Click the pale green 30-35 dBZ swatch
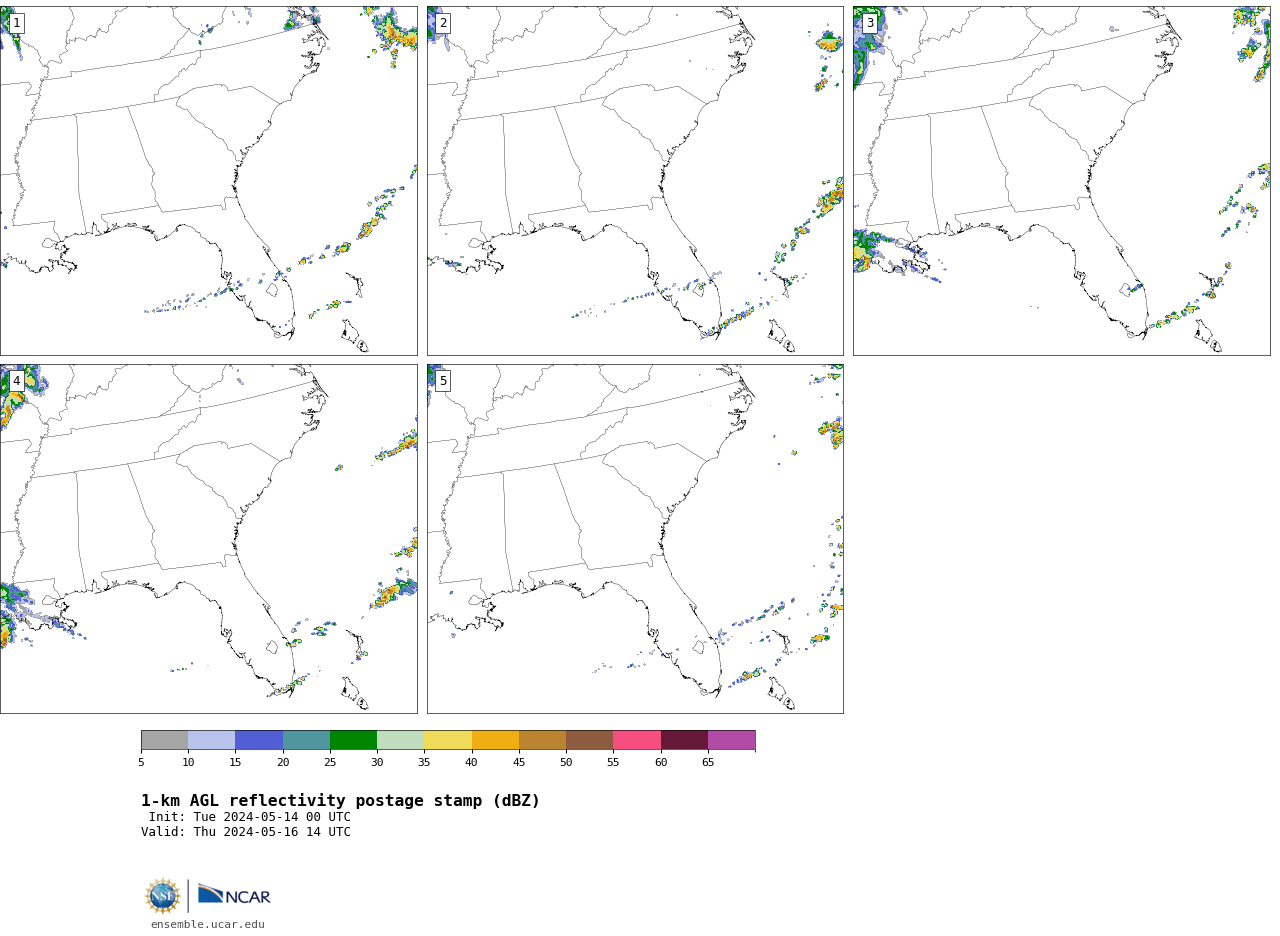 (400, 740)
